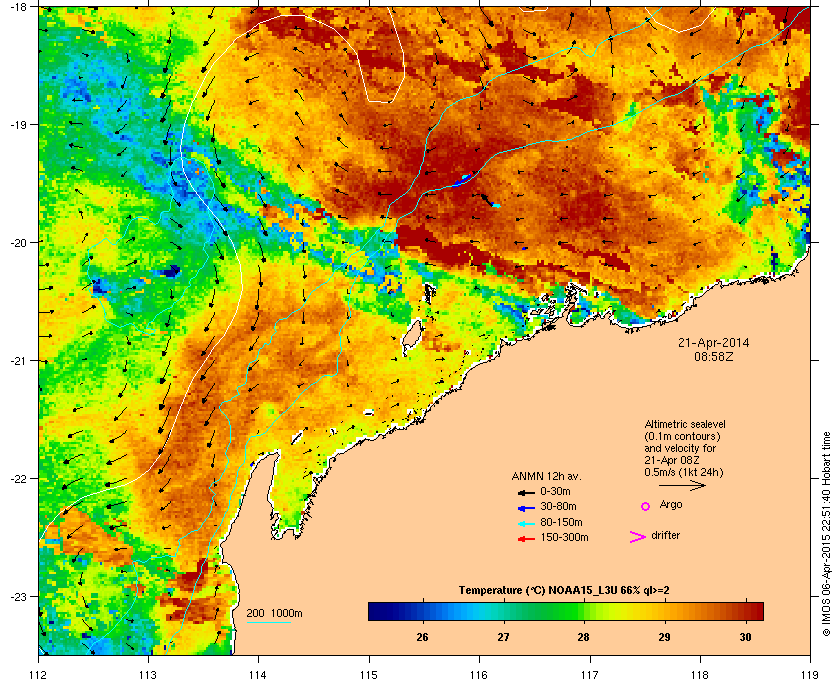This screenshot has height=680, width=840.
Task: Click the longitude axis label '117'
Action: click(589, 674)
